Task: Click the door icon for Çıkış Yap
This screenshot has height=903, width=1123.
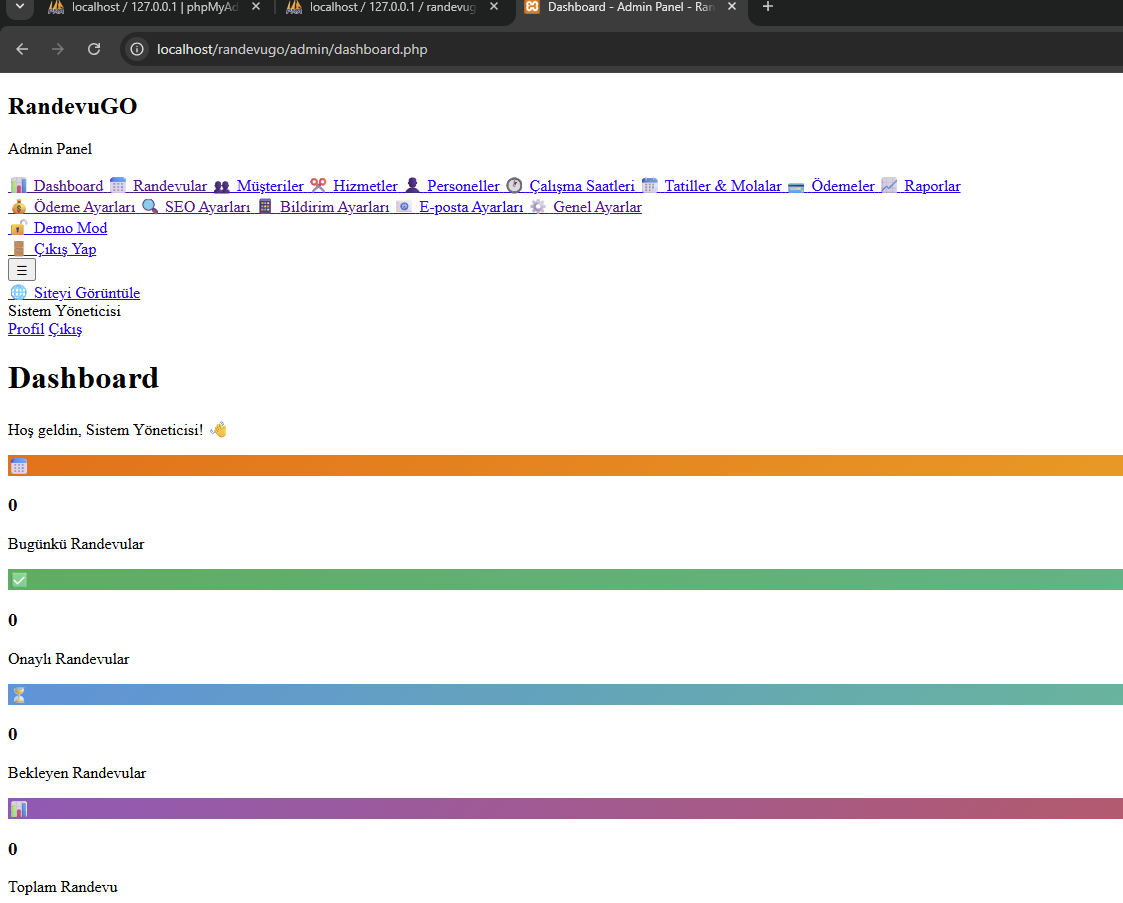Action: (18, 249)
